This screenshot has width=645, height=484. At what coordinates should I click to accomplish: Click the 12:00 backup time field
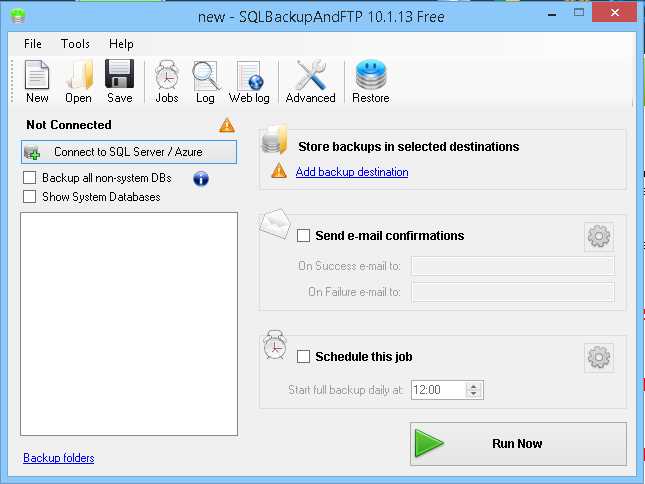pos(439,390)
